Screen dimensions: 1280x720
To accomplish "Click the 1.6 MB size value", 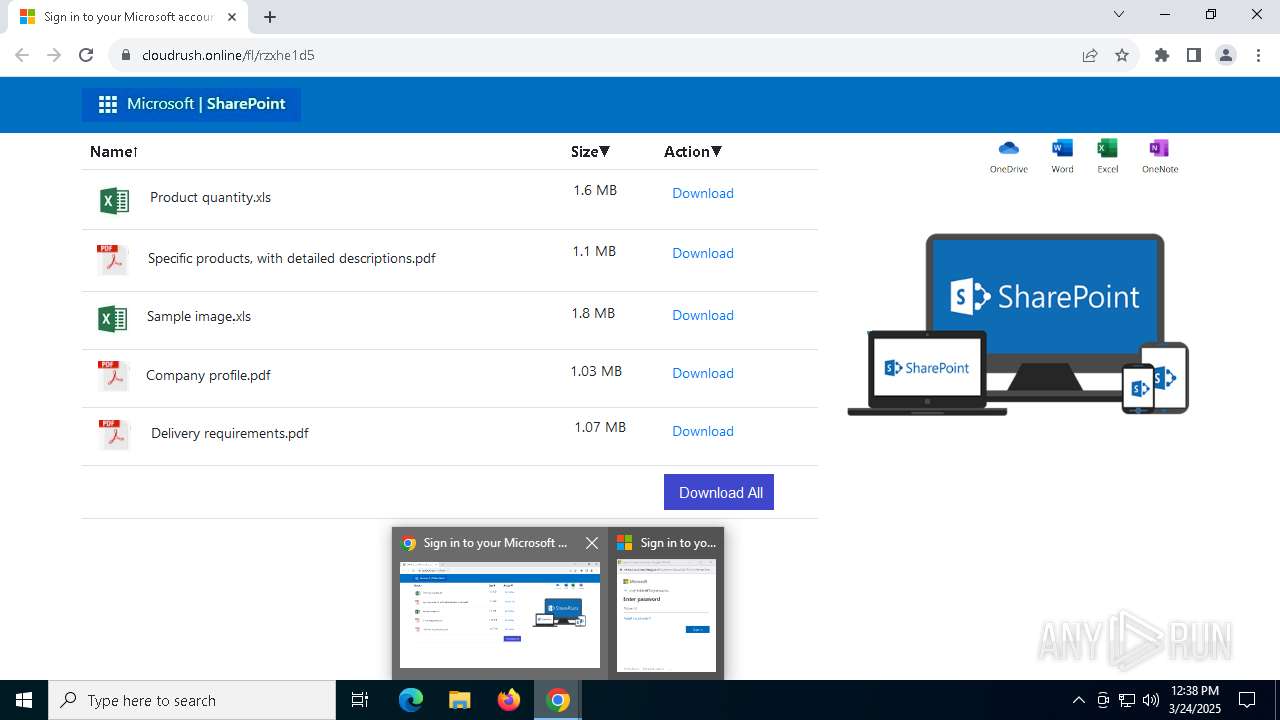I will [x=595, y=190].
